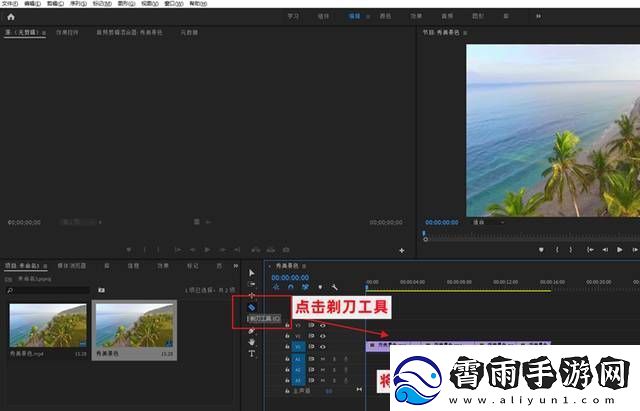Screen dimensions: 640x411
Task: Toggle nest-sequence insert mode in timeline
Action: coord(276,287)
